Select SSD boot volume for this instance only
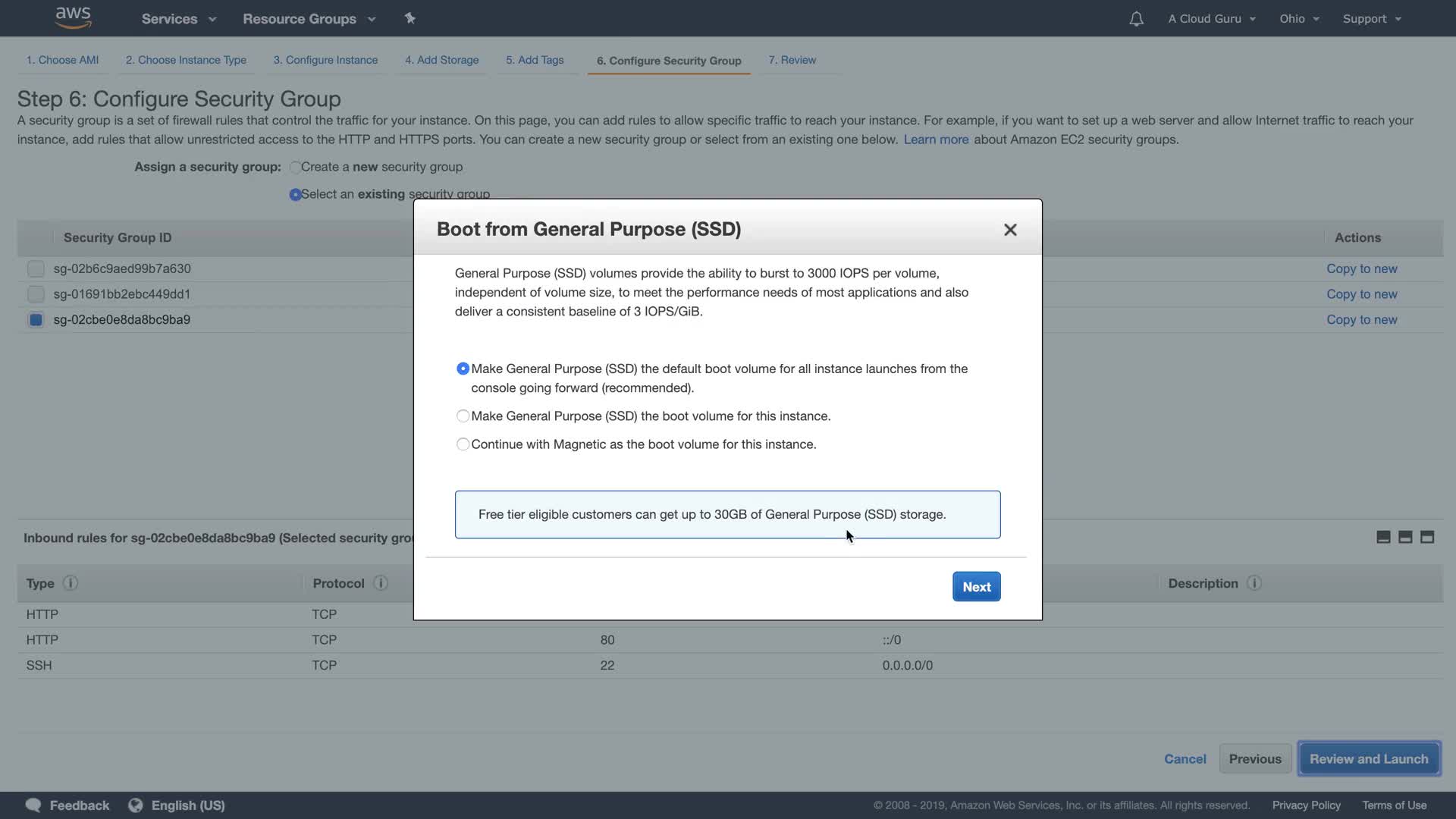The height and width of the screenshot is (819, 1456). point(463,416)
